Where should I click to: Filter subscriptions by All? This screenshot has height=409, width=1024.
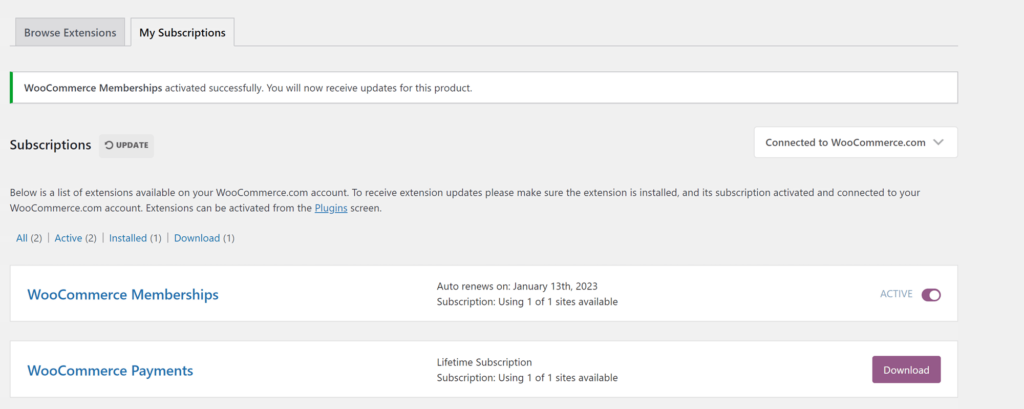22,238
